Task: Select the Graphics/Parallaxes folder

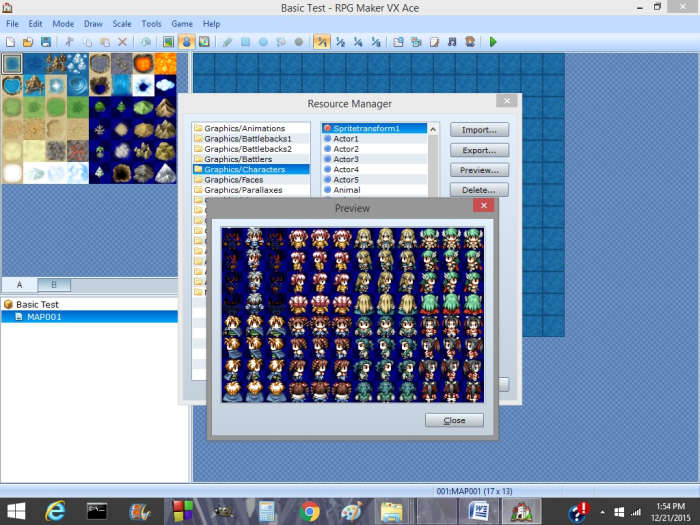Action: 251,190
